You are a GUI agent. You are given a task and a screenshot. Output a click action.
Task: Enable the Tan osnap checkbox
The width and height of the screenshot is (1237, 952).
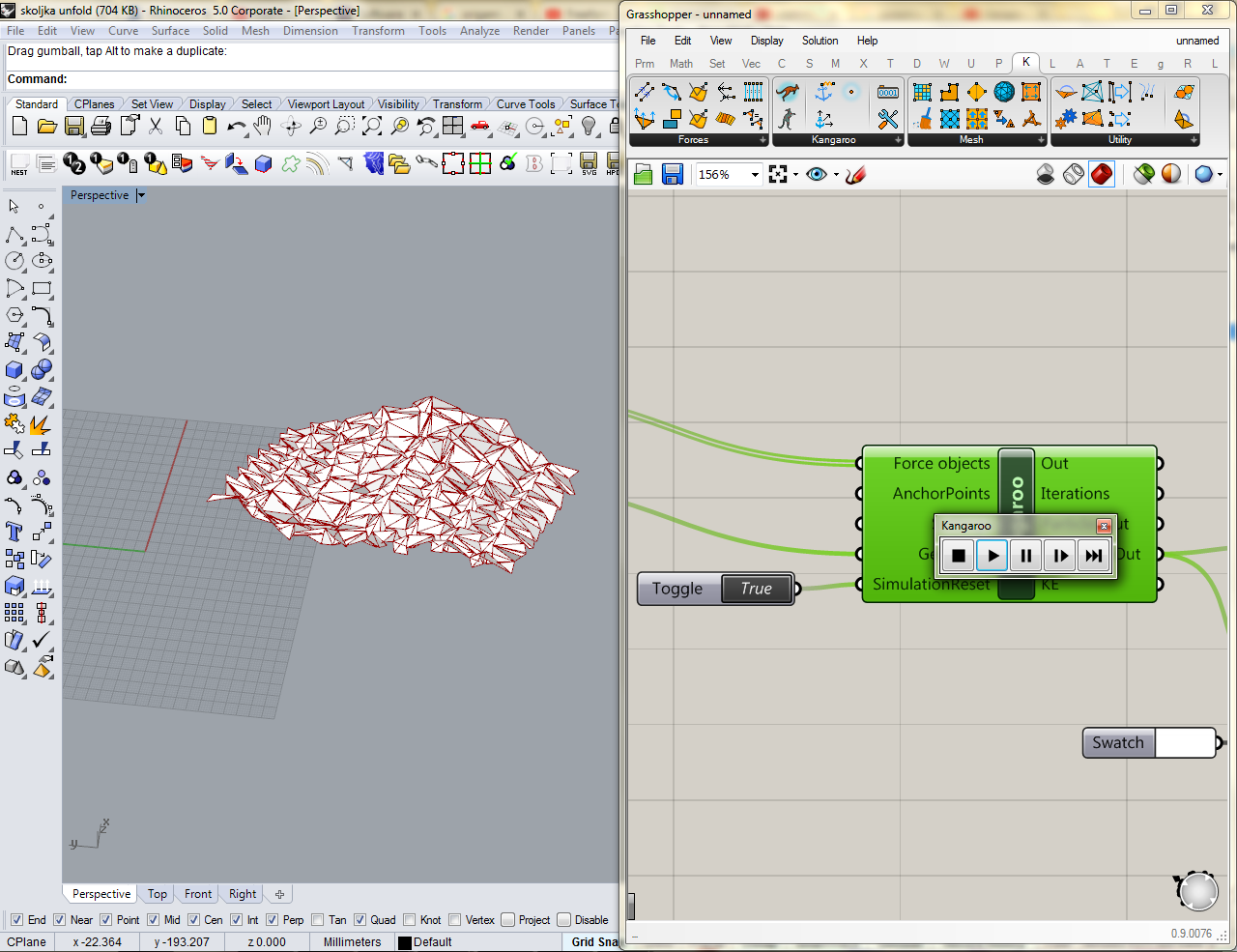tap(318, 920)
